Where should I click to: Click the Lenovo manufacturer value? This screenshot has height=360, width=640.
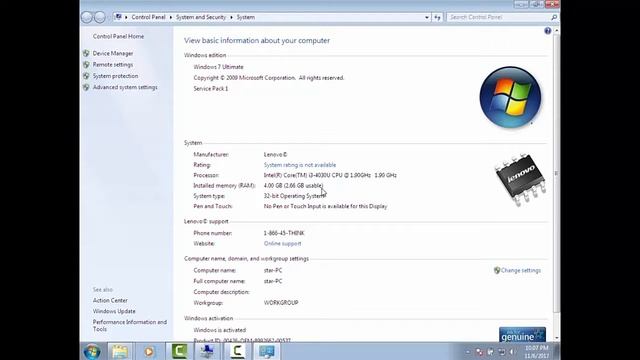(x=276, y=155)
